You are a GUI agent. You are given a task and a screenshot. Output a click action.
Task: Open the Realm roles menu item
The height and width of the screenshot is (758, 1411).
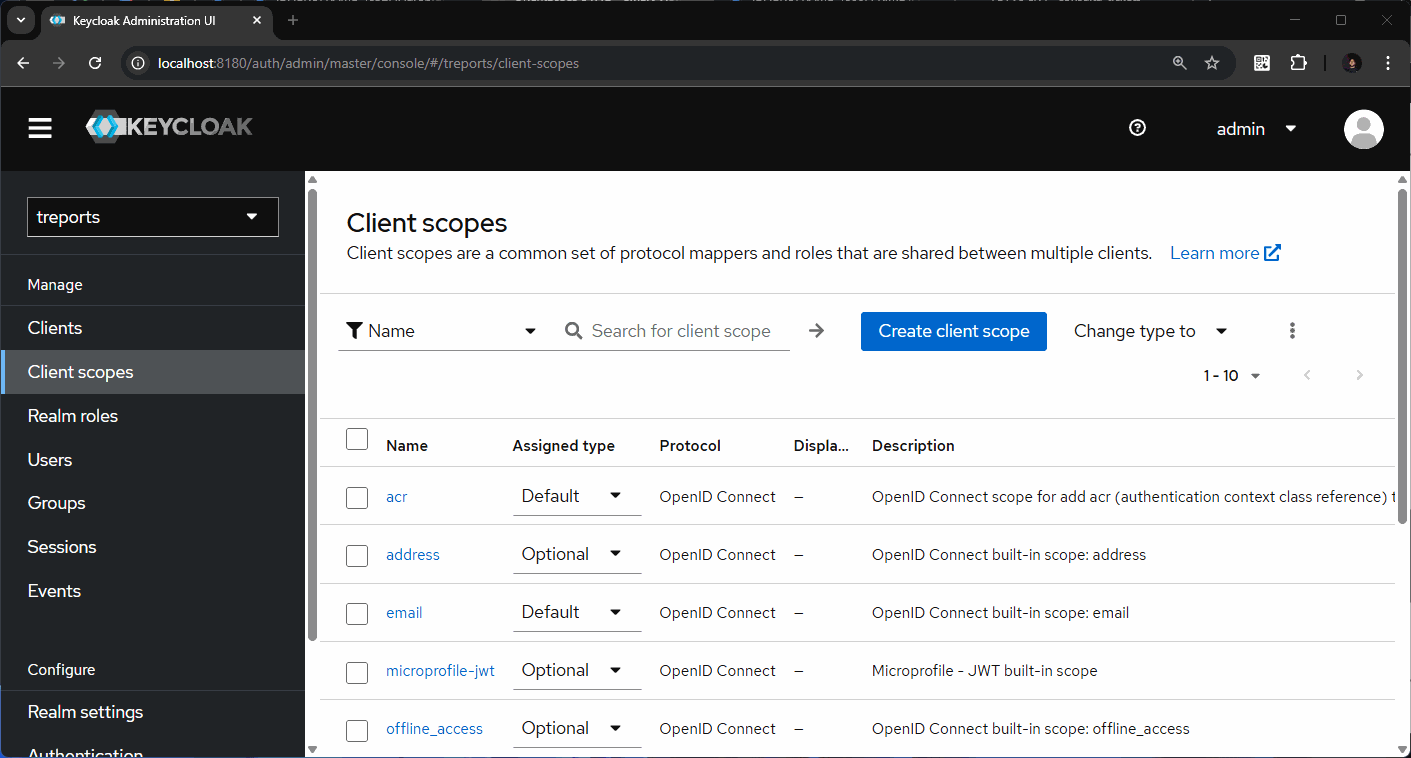[73, 416]
